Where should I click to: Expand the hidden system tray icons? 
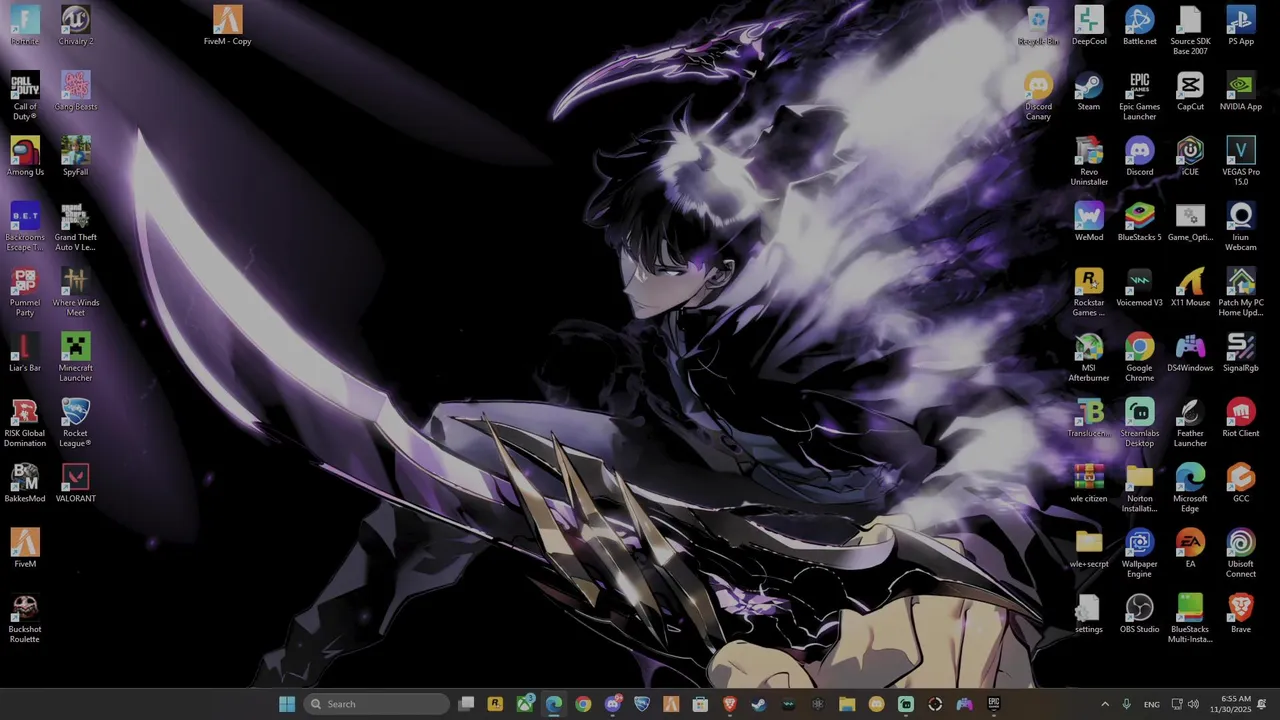[1105, 704]
